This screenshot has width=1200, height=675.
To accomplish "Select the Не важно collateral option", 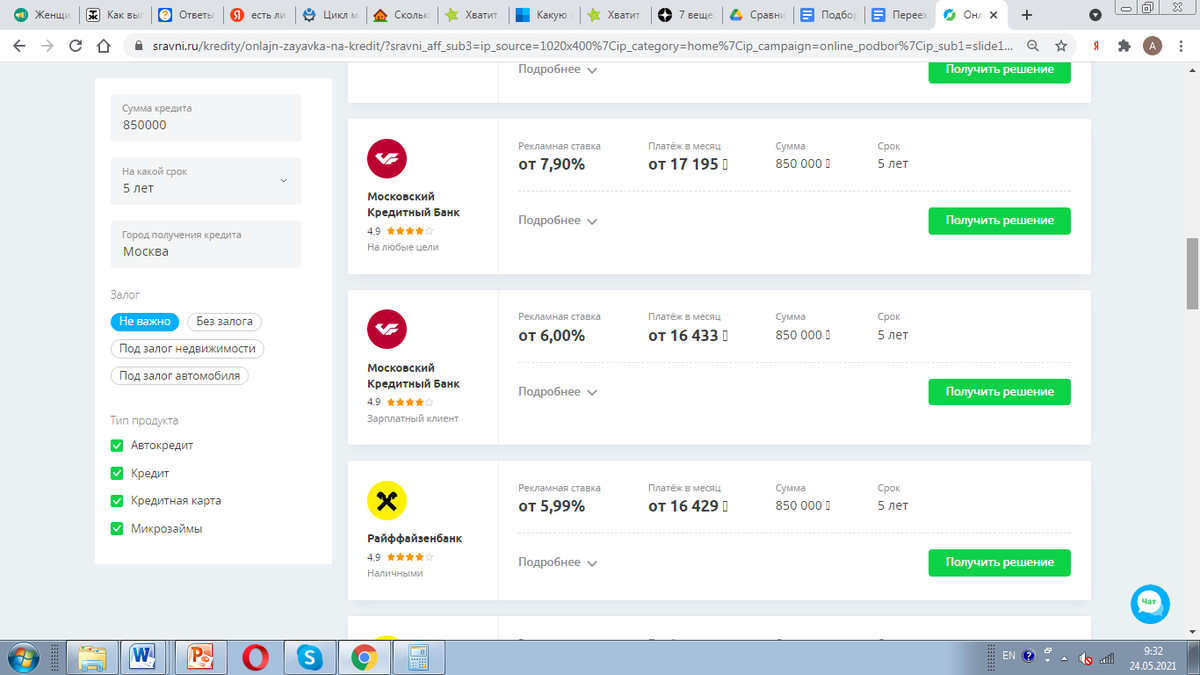I will (145, 322).
